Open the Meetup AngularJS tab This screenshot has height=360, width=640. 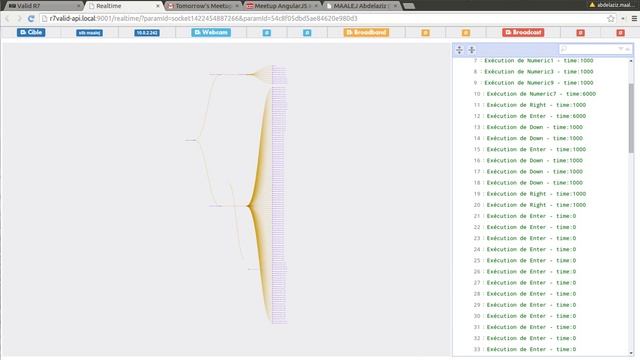282,6
